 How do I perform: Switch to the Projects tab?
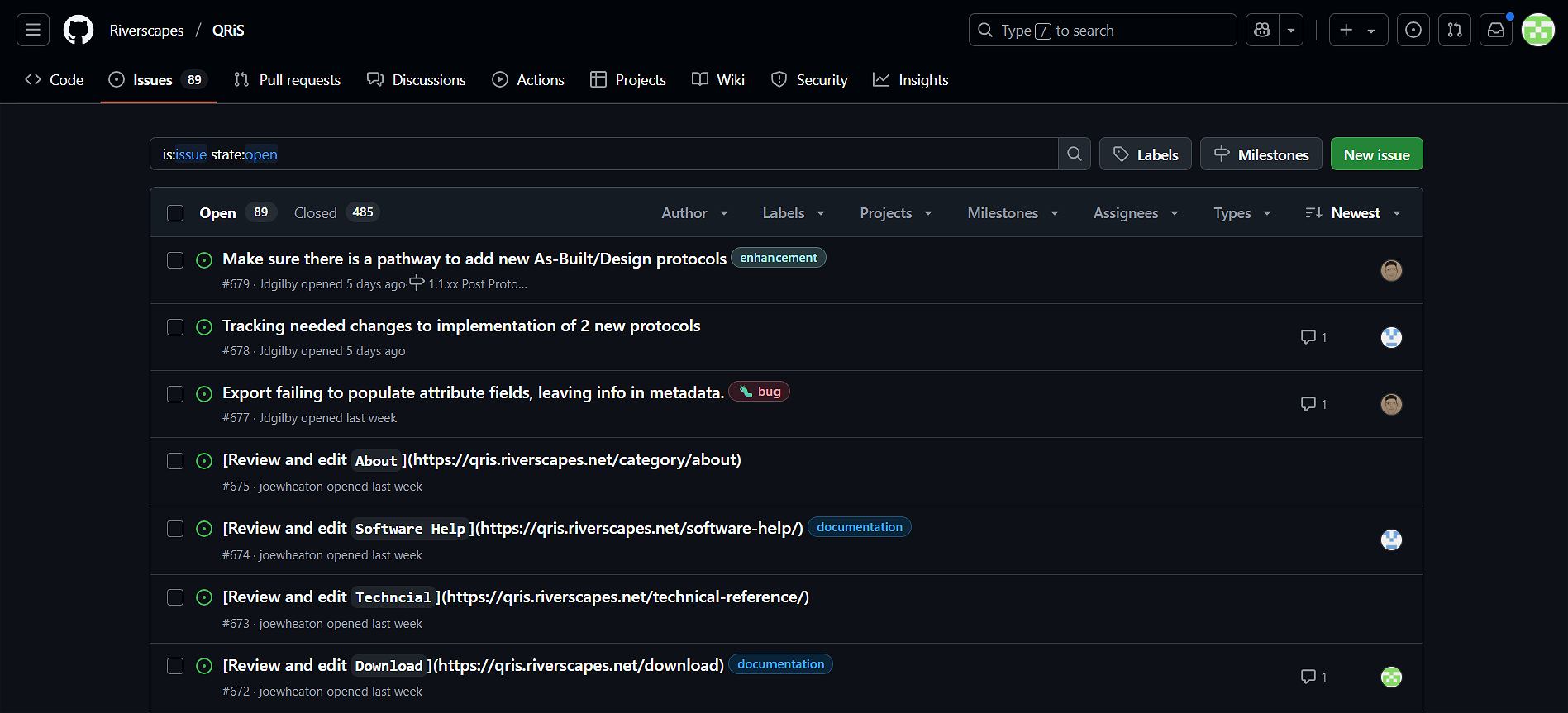click(628, 80)
